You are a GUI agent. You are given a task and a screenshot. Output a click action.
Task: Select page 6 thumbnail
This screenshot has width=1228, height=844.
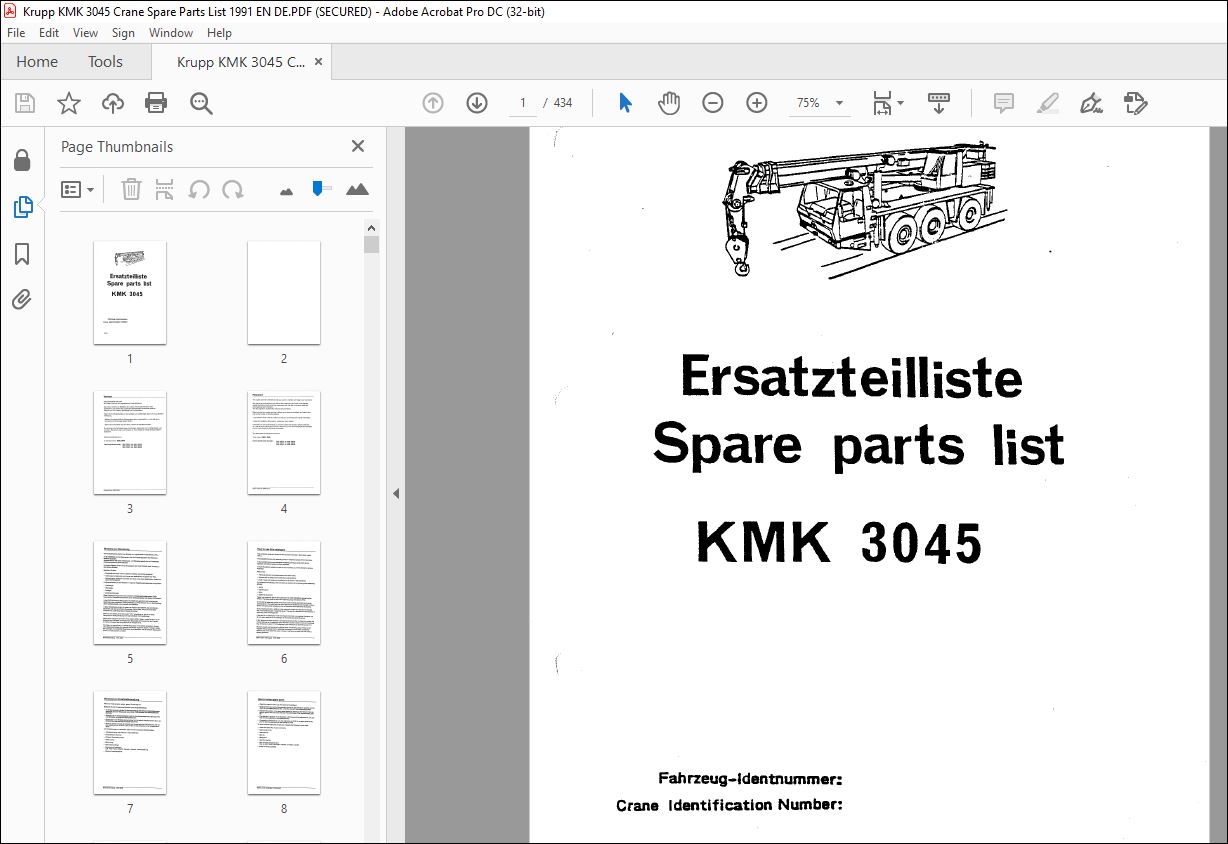click(x=284, y=592)
